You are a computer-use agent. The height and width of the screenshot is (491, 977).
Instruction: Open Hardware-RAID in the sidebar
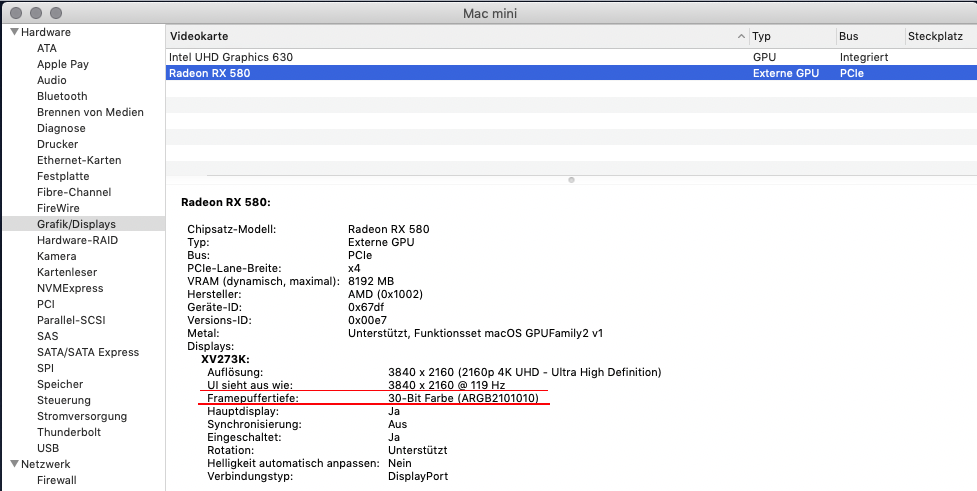coord(77,240)
